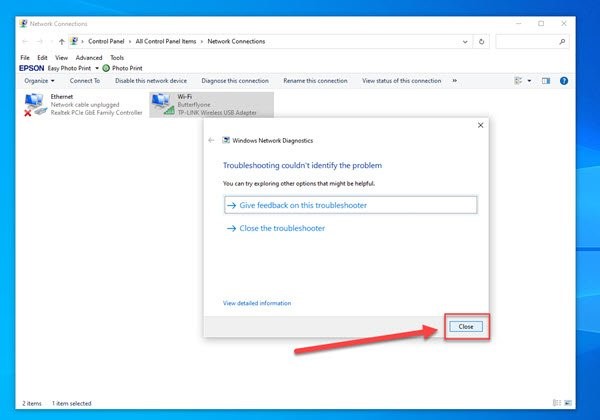The image size is (600, 420).
Task: Open the view options dropdown arrow
Action: [529, 81]
